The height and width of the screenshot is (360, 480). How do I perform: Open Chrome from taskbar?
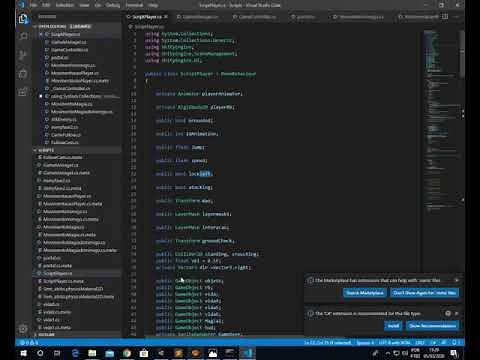[x=127, y=353]
